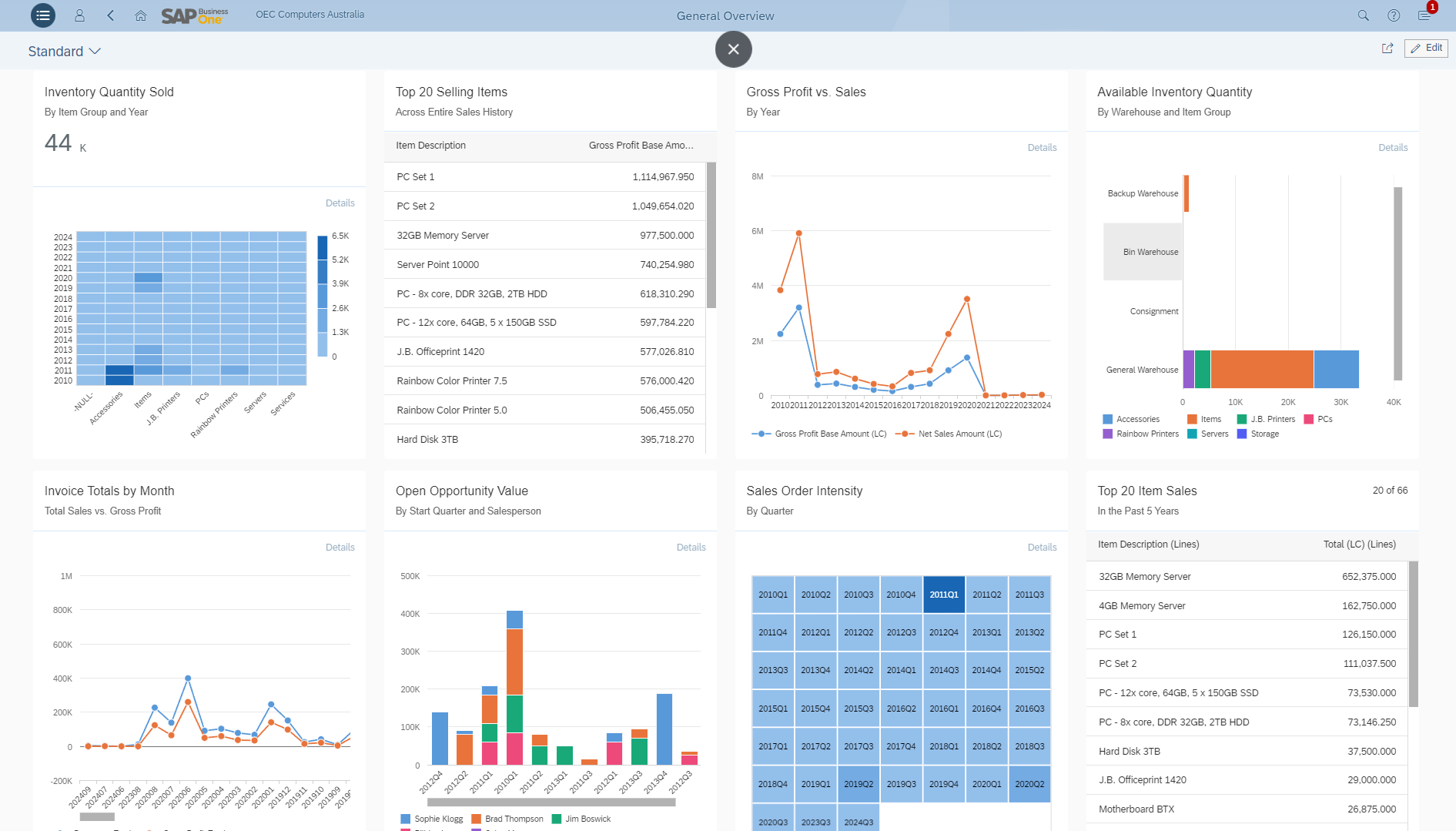Open the notifications icon with badge
This screenshot has width=1456, height=831.
click(x=1424, y=15)
